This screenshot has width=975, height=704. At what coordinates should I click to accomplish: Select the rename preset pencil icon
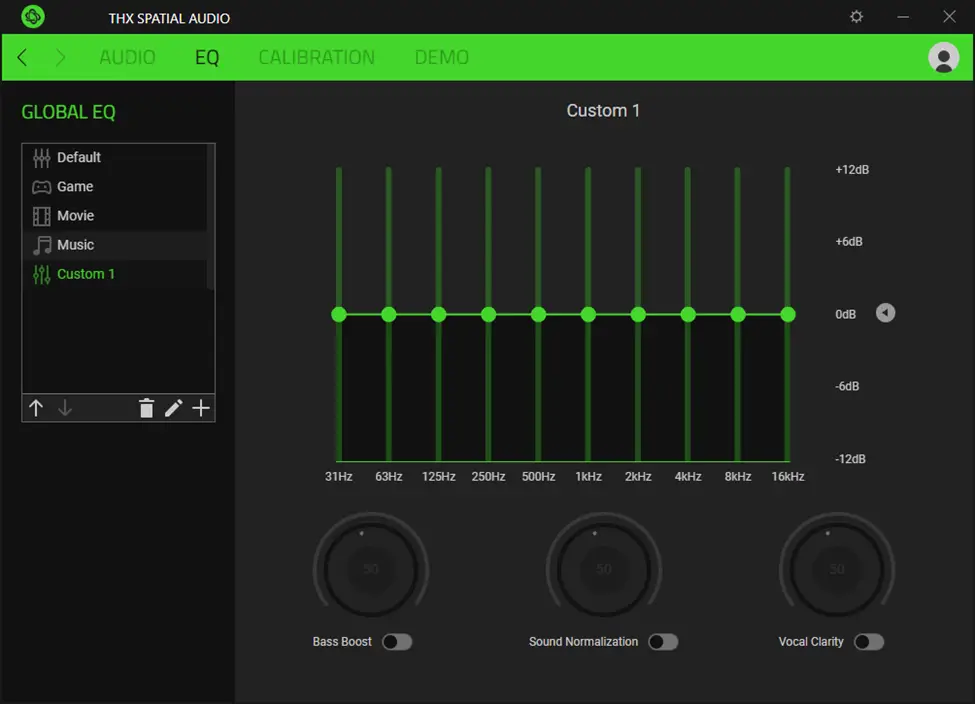pyautogui.click(x=173, y=408)
